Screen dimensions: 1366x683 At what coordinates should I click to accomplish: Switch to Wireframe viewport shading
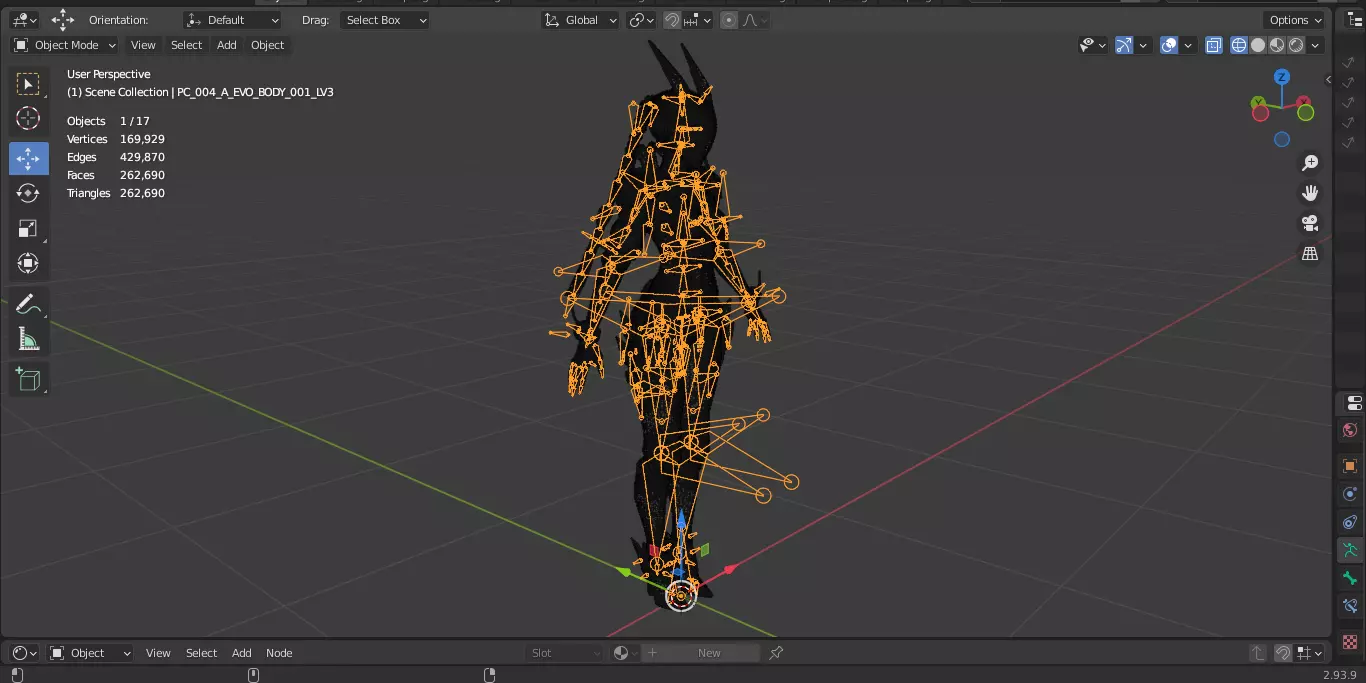1239,45
